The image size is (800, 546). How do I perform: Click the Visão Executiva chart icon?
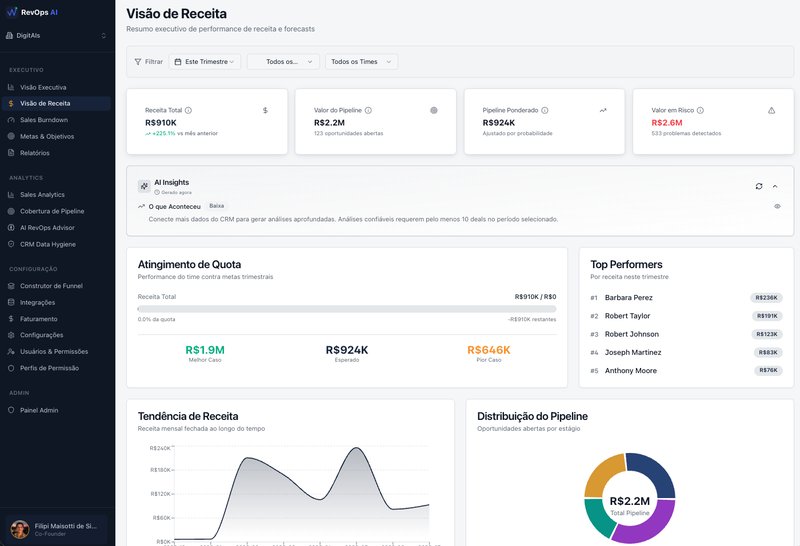coord(11,87)
